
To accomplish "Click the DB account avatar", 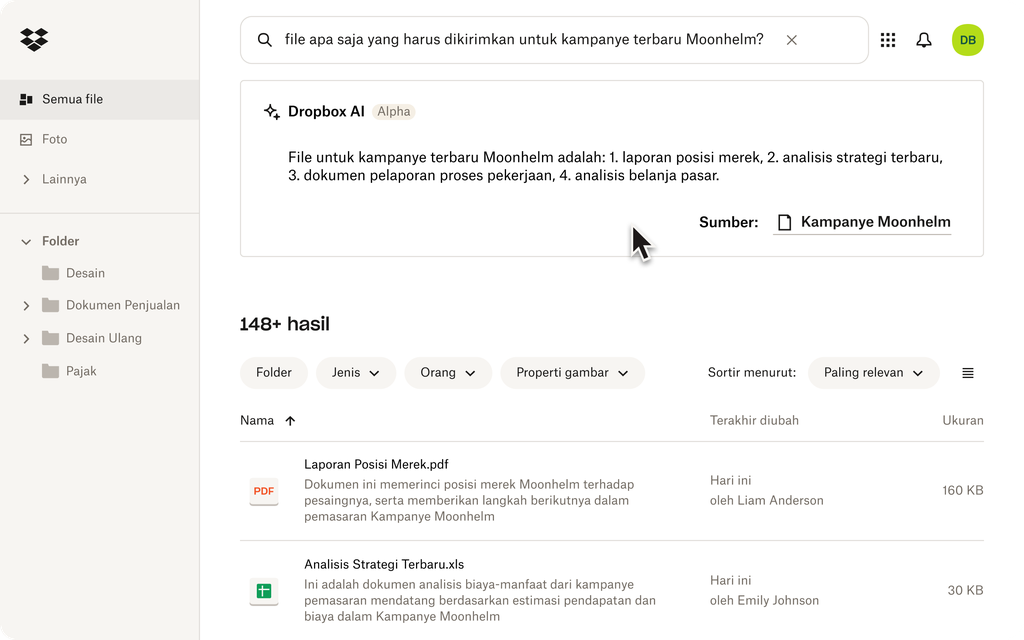I will (968, 40).
